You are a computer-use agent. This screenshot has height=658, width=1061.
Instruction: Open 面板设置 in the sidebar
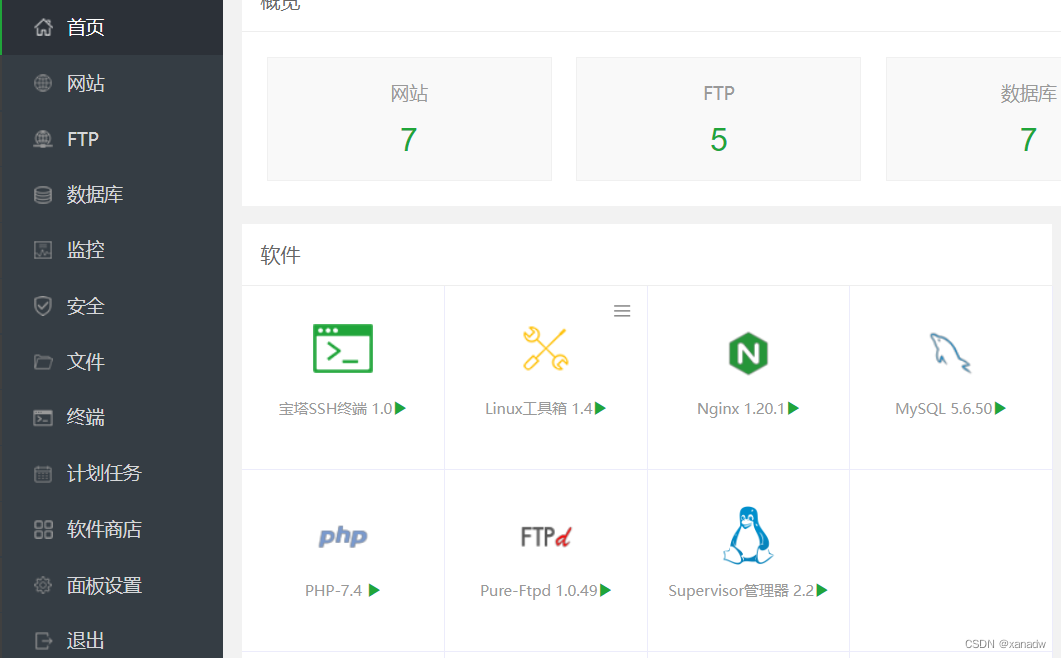pos(104,585)
